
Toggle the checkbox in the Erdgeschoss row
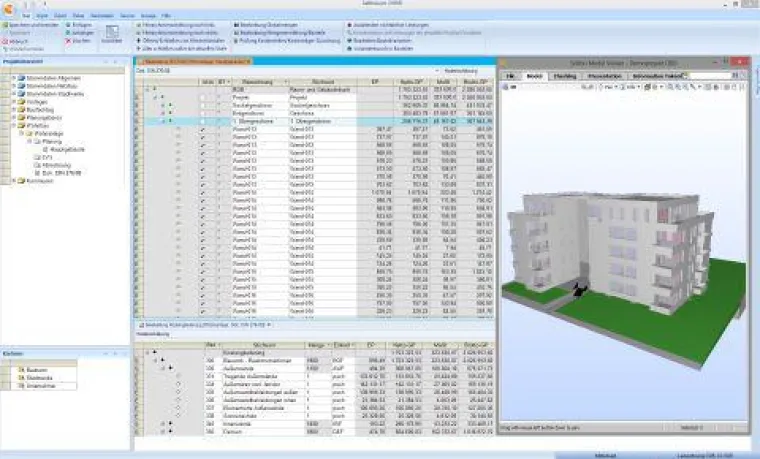202,113
